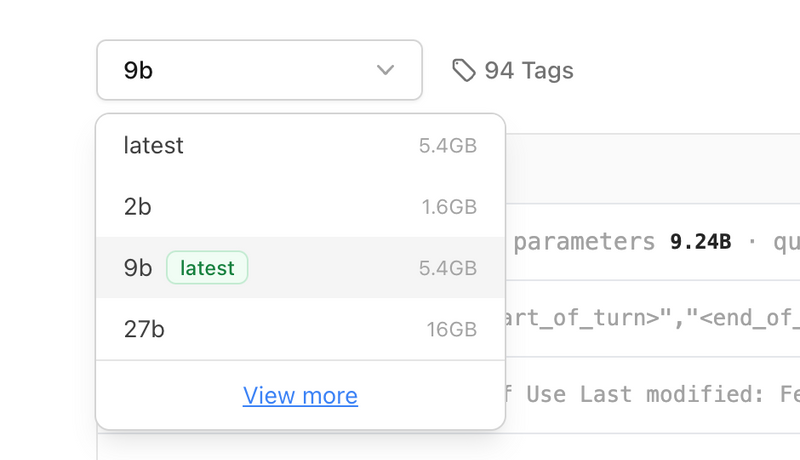
Task: Click the word Use in the license row
Action: pyautogui.click(x=546, y=394)
